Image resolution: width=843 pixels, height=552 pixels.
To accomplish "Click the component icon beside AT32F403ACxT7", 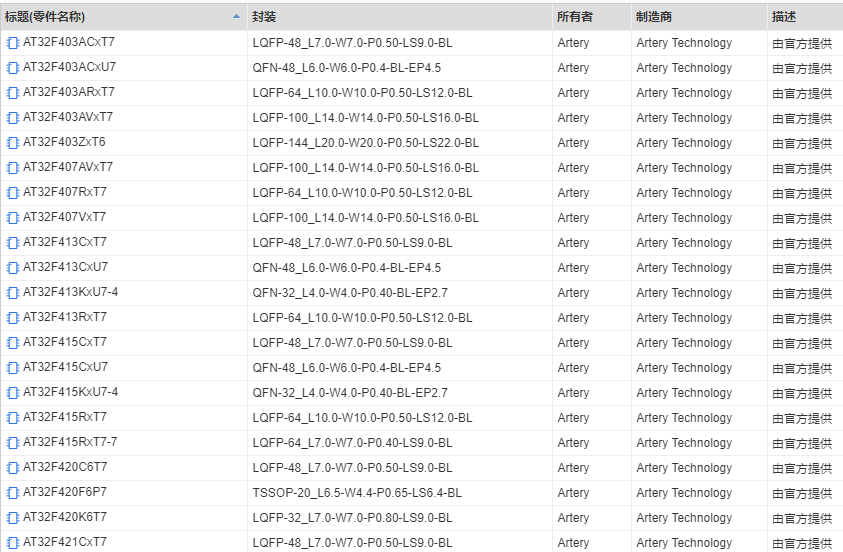I will click(x=13, y=43).
